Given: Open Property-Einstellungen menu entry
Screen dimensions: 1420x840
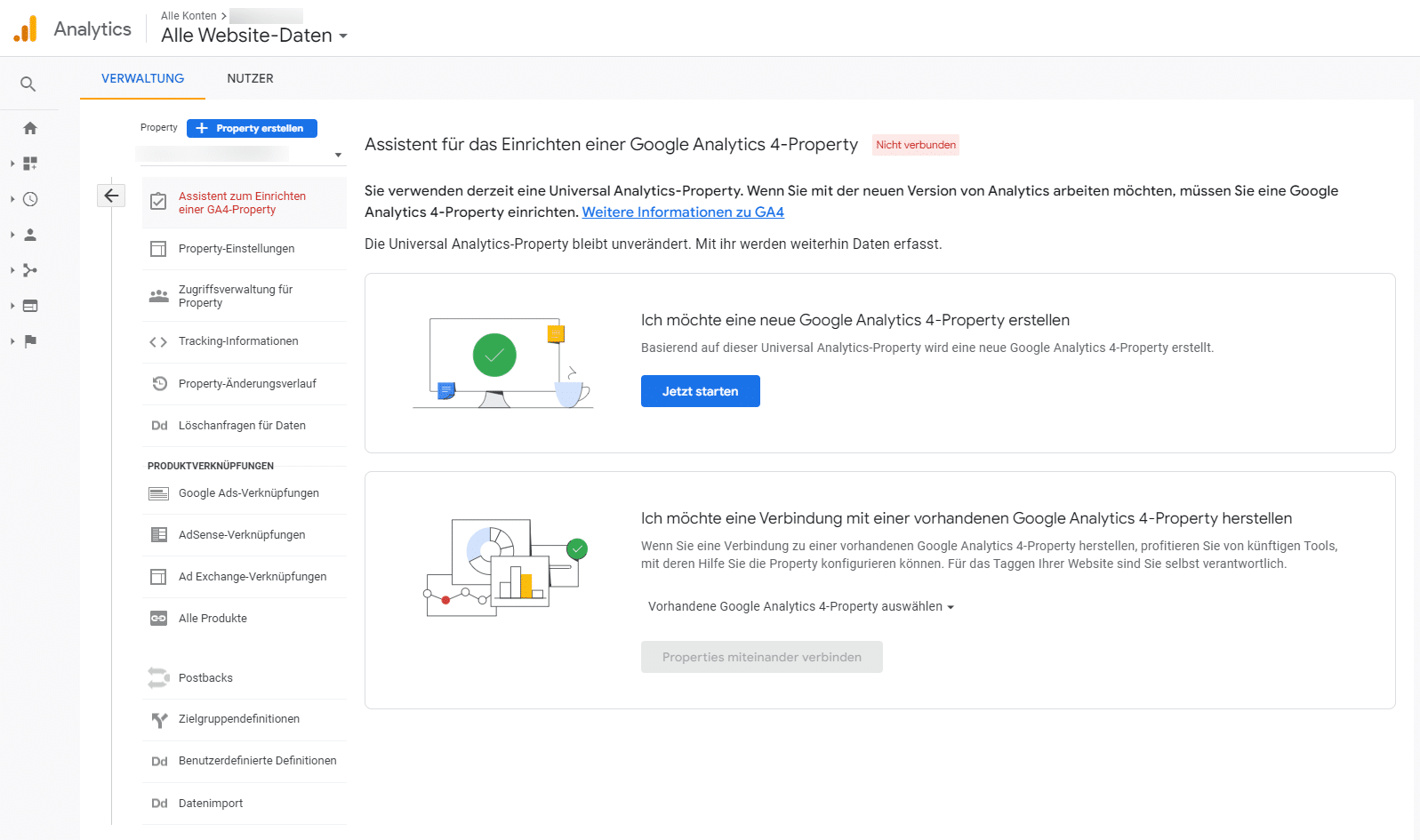Looking at the screenshot, I should tap(245, 249).
